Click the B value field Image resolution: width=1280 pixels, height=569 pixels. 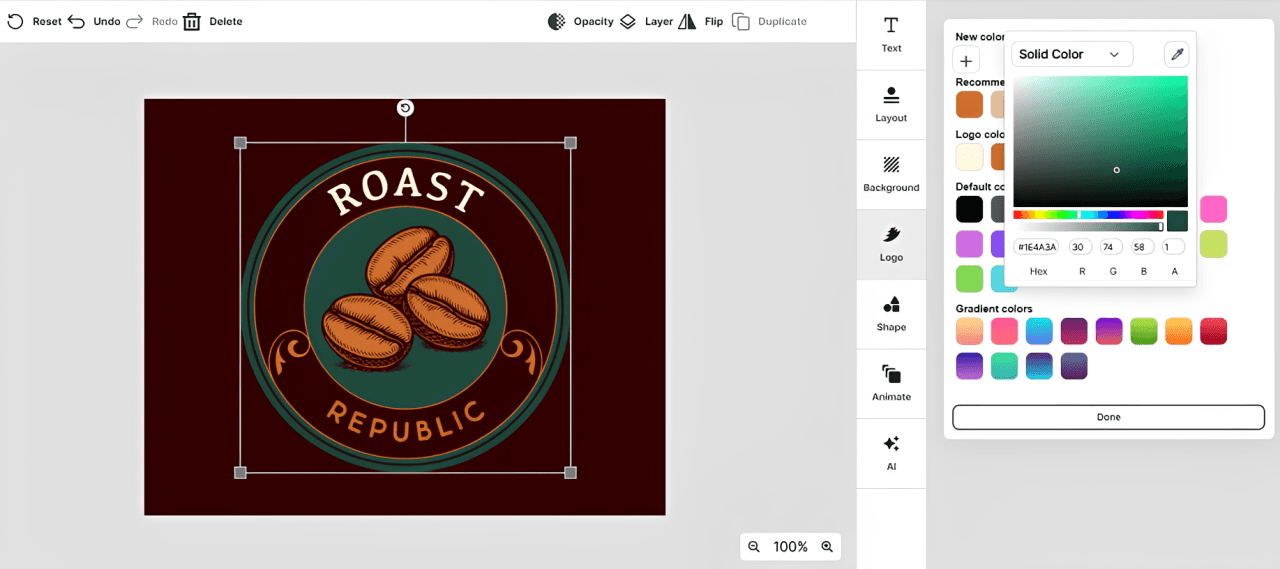(1143, 247)
